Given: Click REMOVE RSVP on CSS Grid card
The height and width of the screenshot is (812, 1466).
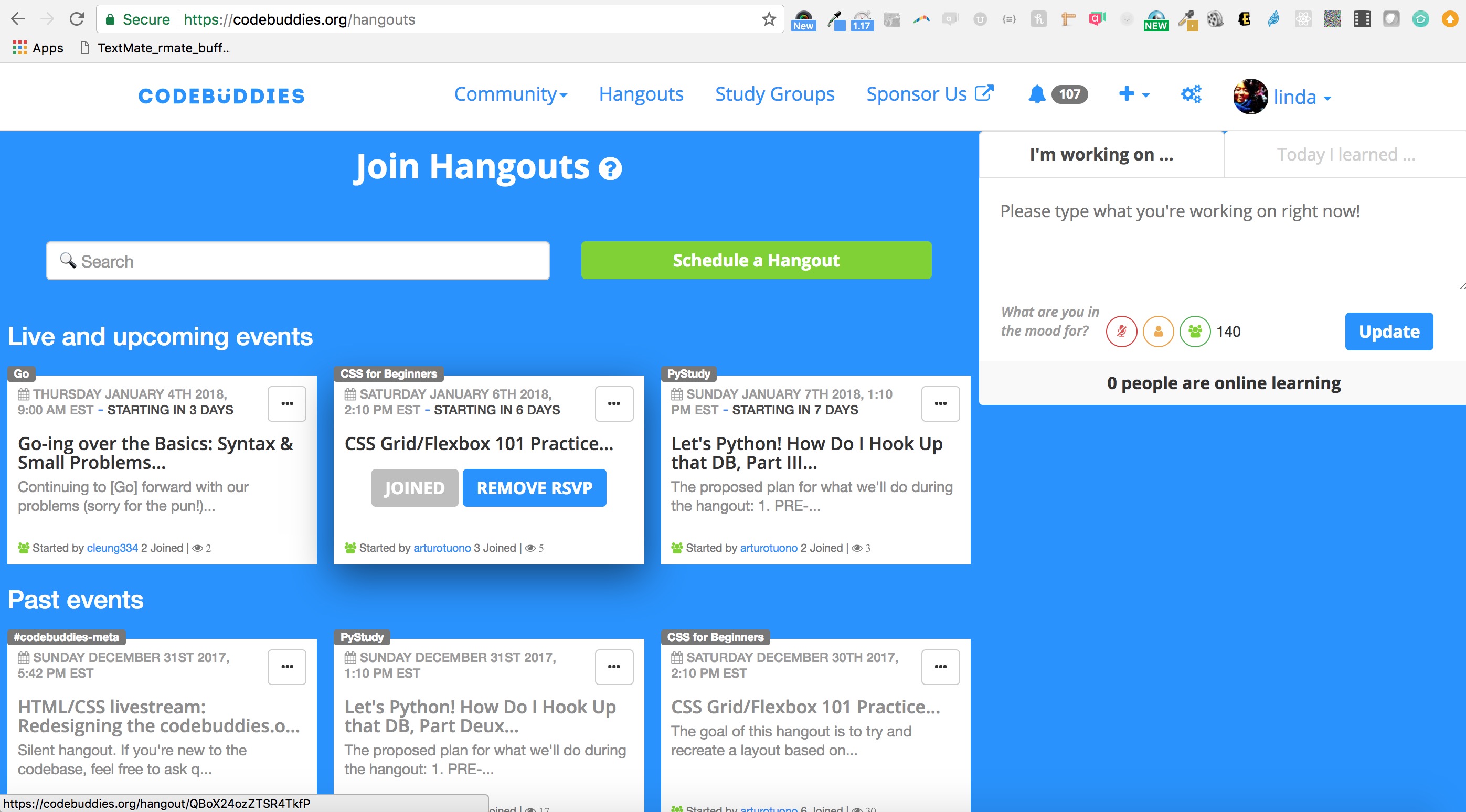Looking at the screenshot, I should (x=534, y=488).
